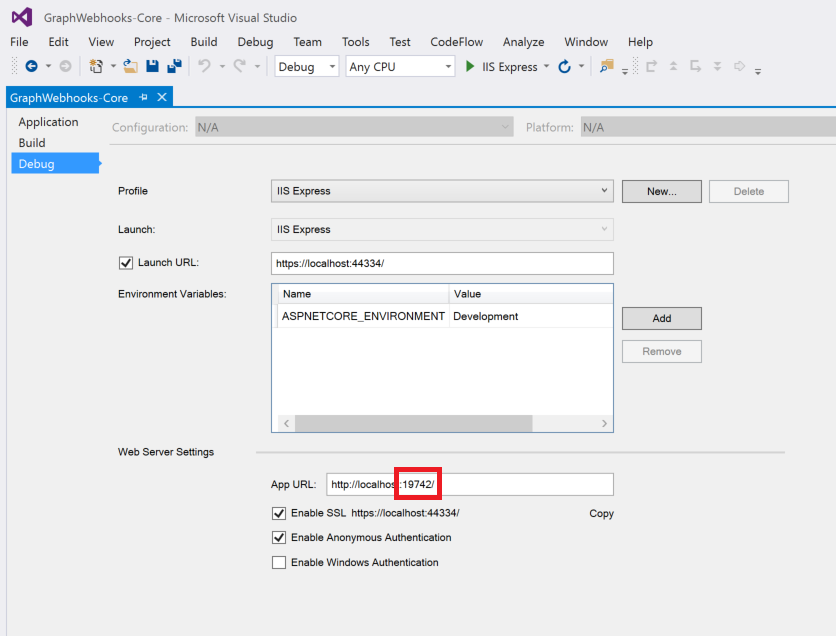The width and height of the screenshot is (836, 636).
Task: Click the scrollbar right arrow in variables list
Action: 604,423
